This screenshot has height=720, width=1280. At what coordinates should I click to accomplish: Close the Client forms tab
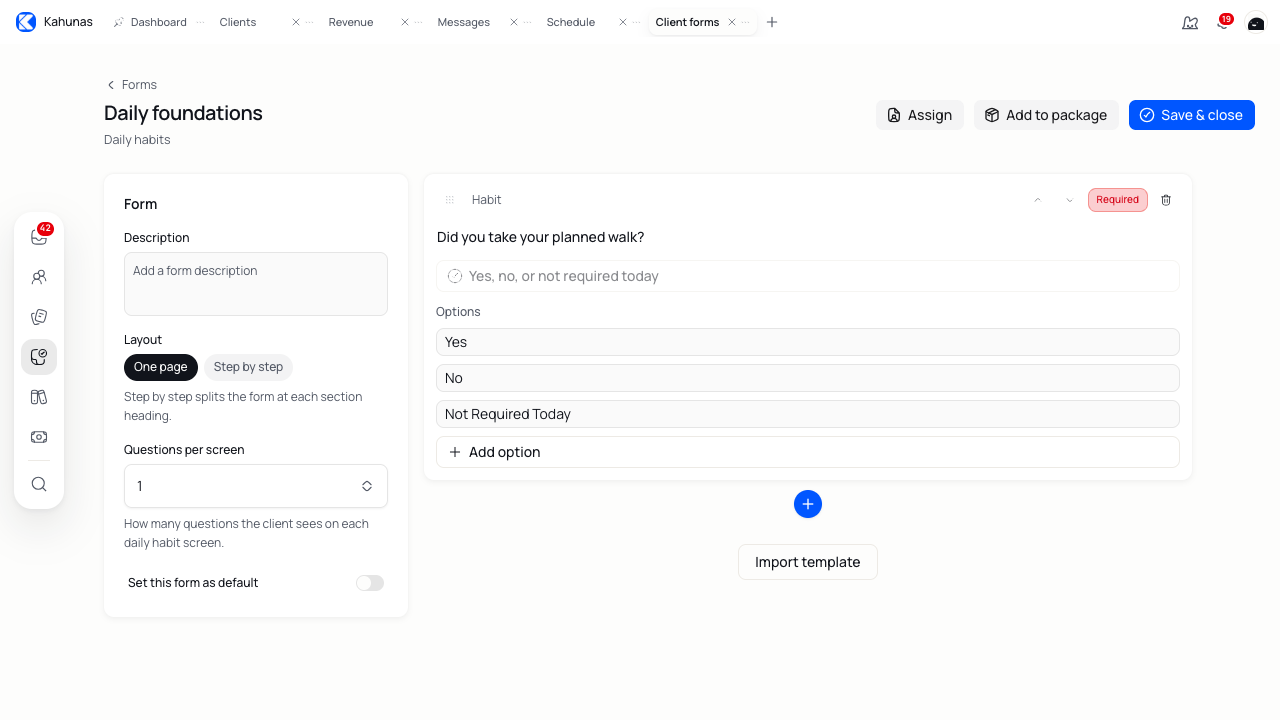(732, 22)
